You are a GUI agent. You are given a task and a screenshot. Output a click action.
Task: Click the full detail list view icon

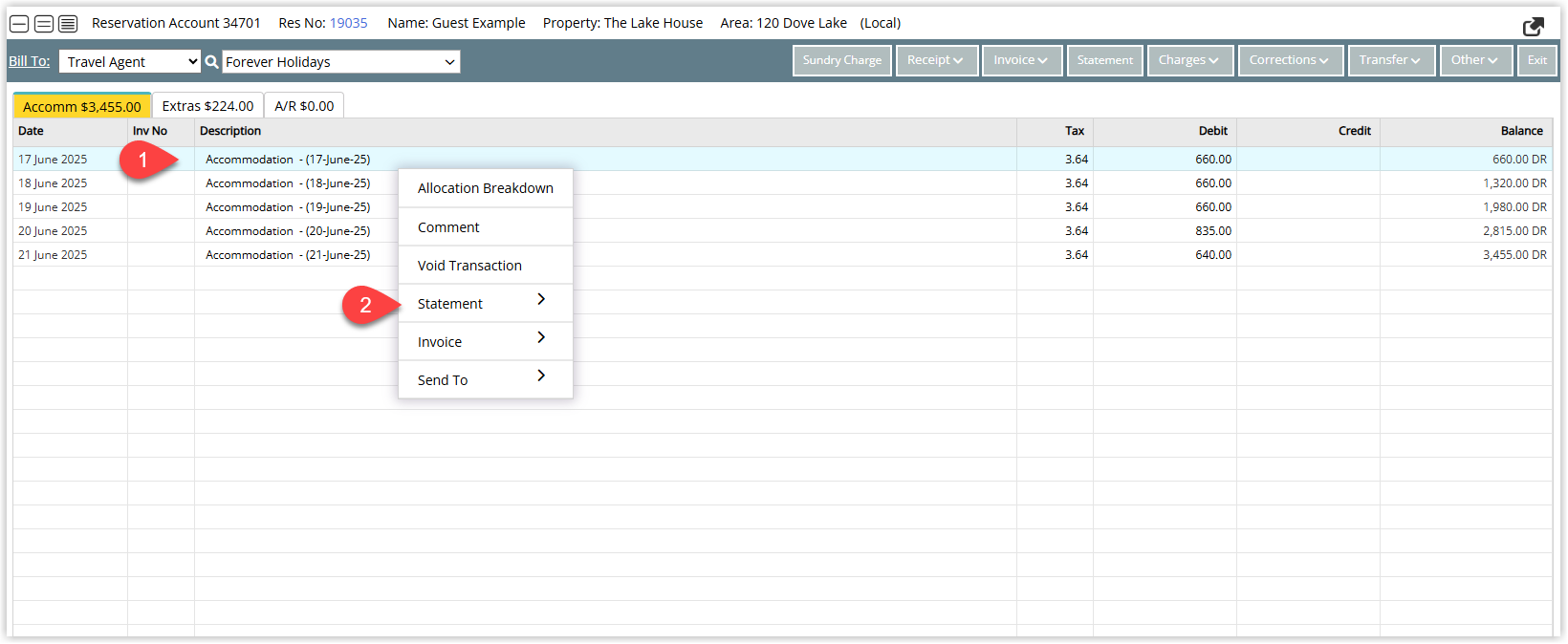point(68,24)
